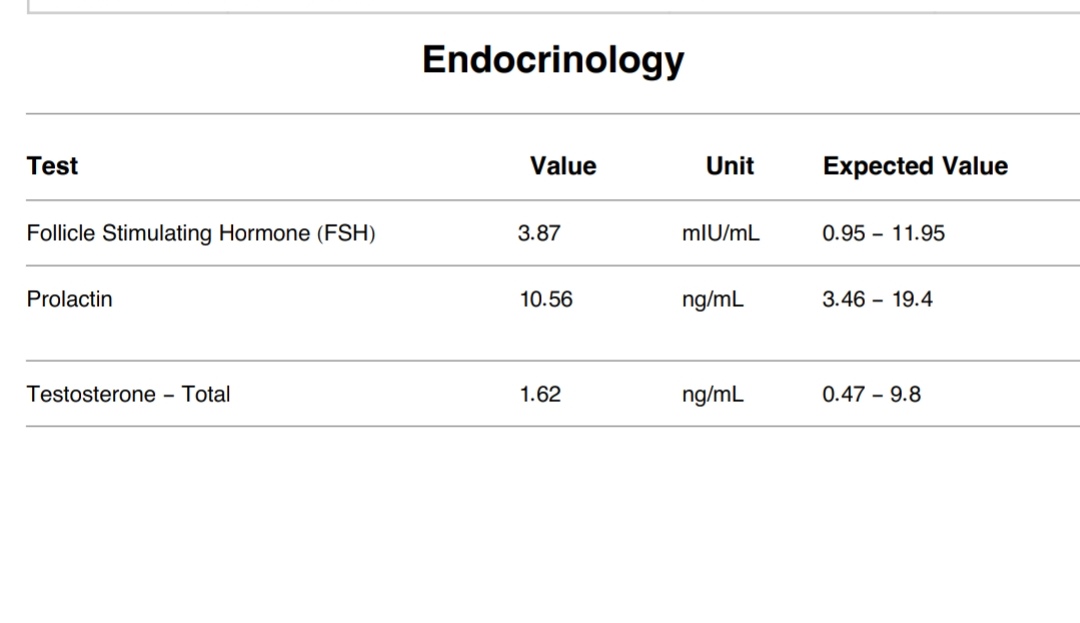
Task: Click Follicle Stimulating Hormone (FSH) test name
Action: pos(201,233)
